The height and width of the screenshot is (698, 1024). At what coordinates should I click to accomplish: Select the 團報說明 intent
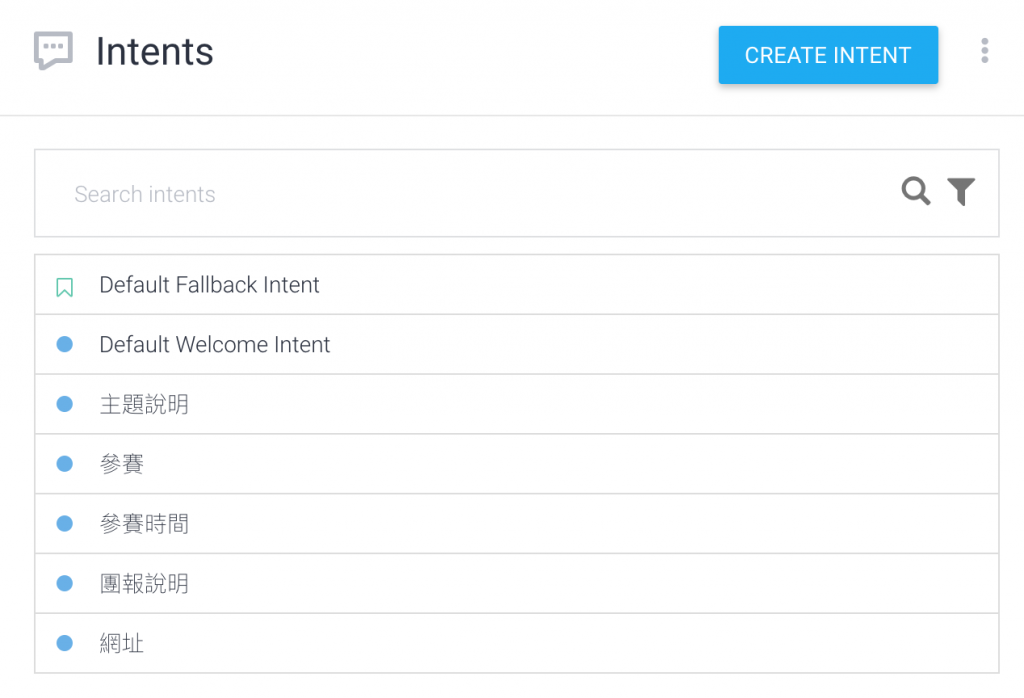pyautogui.click(x=144, y=584)
